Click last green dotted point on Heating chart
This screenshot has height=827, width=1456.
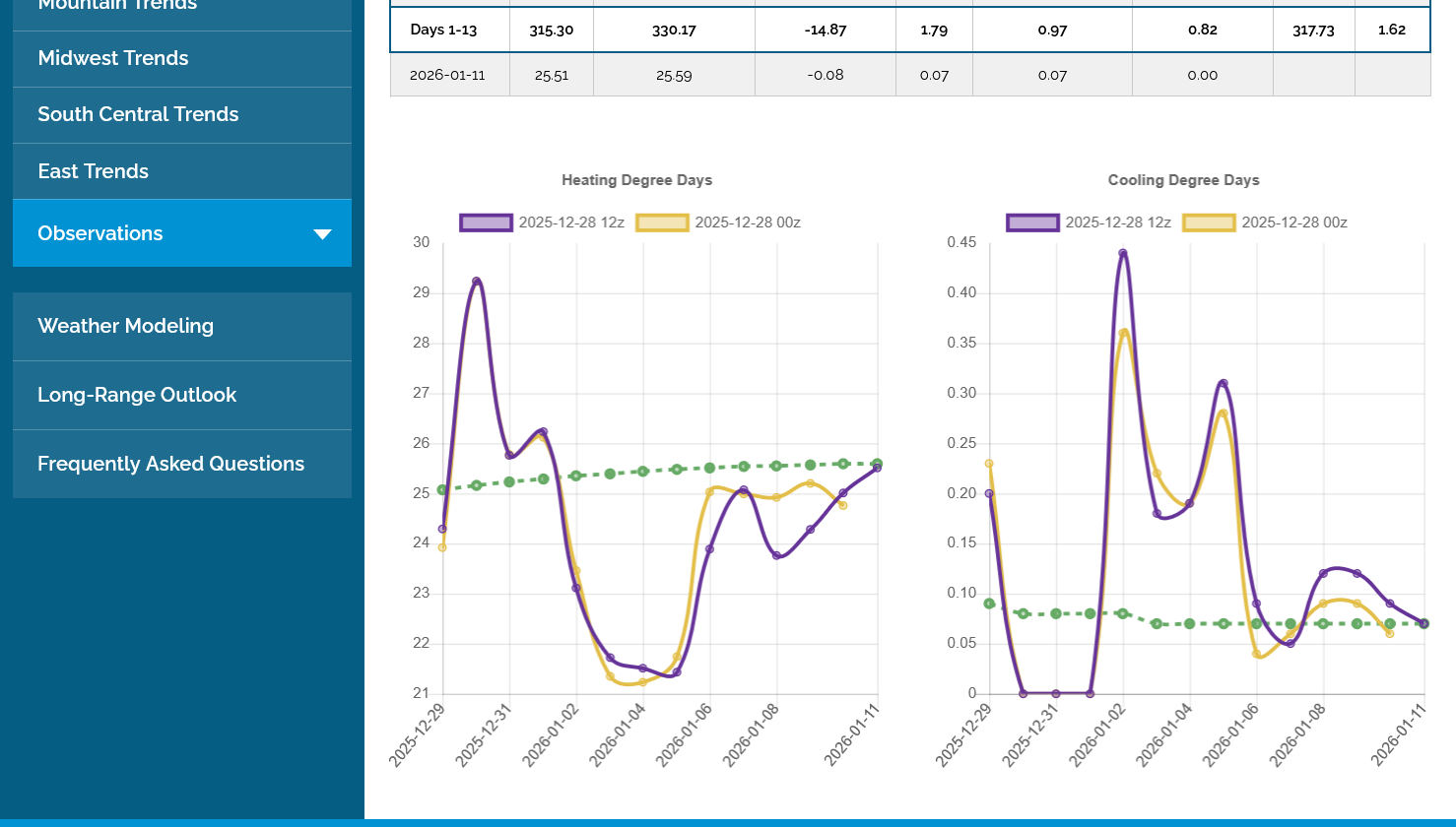click(x=877, y=464)
